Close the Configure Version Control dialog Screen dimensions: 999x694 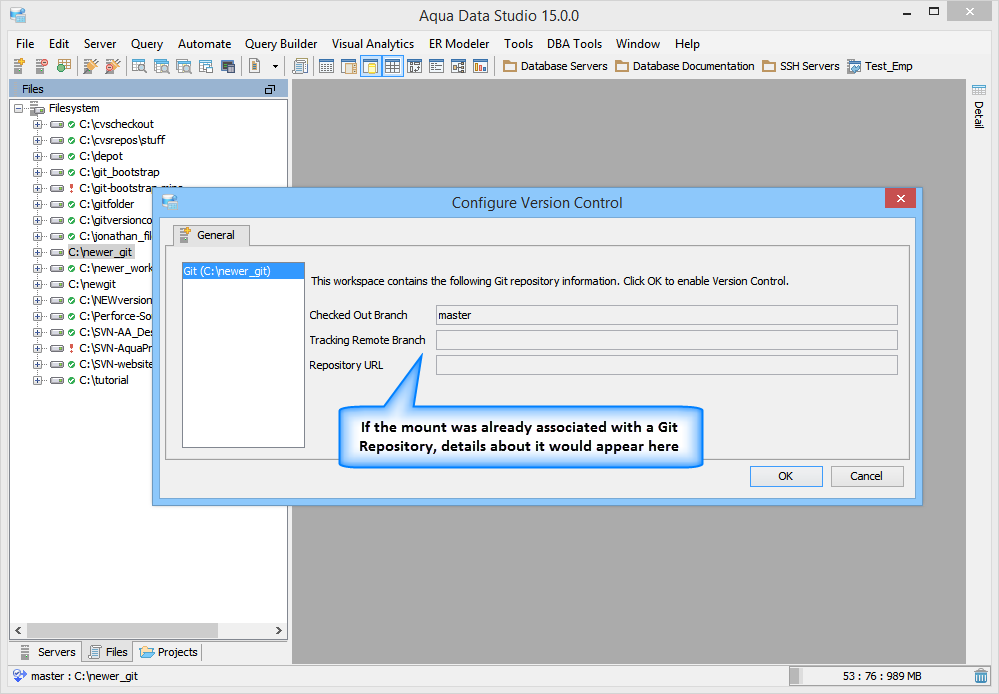(900, 199)
